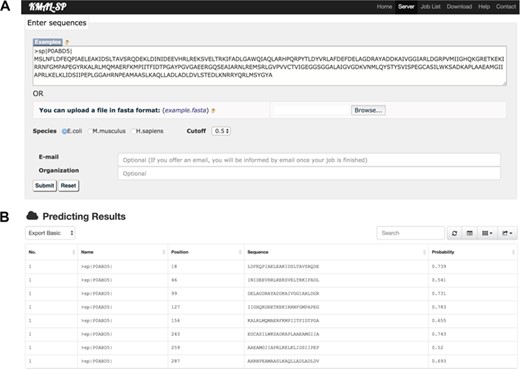The image size is (520, 369).
Task: Click the Probability value 0.541
Action: [x=439, y=280]
